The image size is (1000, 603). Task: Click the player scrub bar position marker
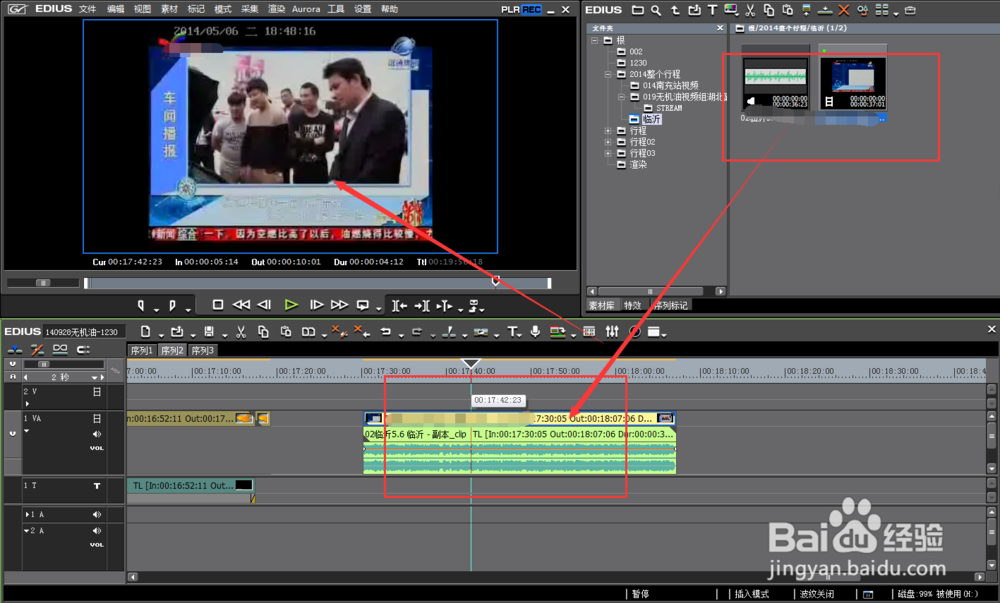(496, 281)
